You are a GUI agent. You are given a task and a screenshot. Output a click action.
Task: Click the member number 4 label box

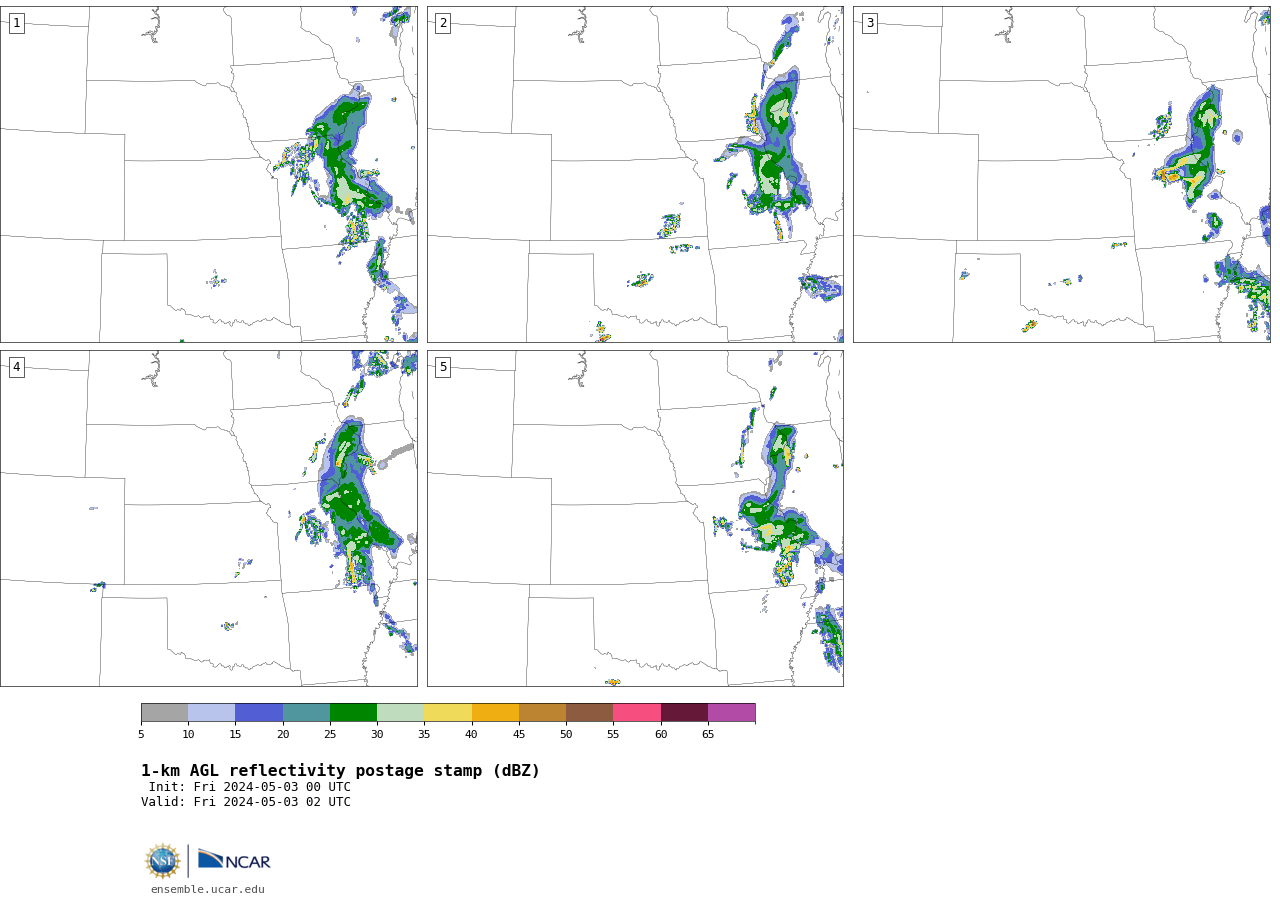16,367
